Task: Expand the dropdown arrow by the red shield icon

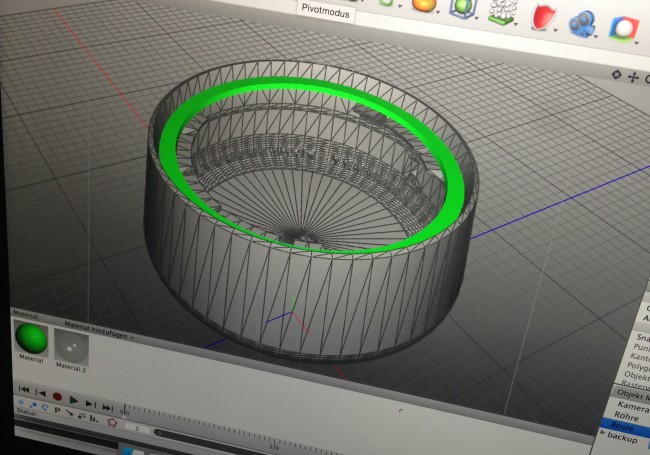Action: click(x=555, y=30)
